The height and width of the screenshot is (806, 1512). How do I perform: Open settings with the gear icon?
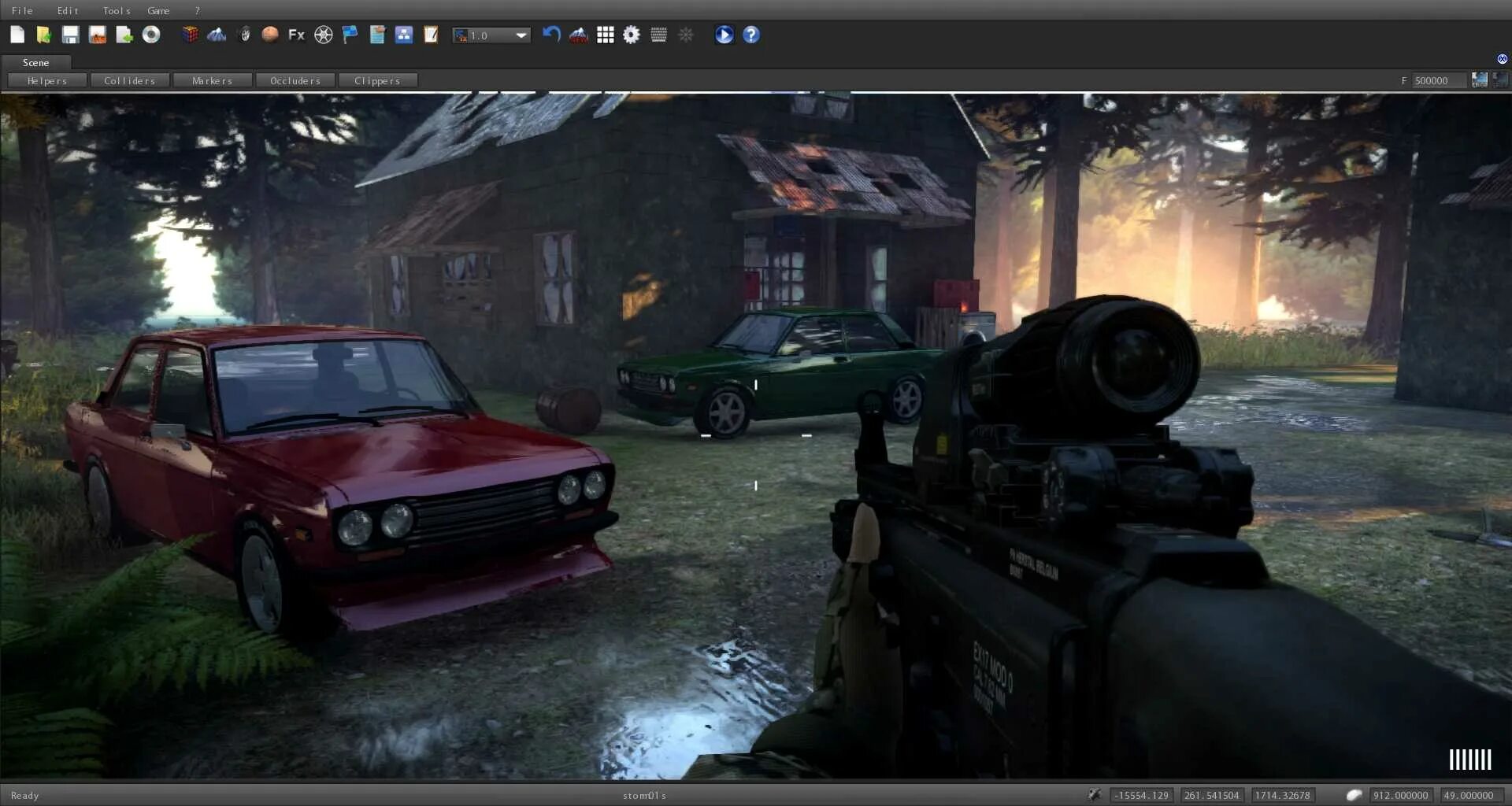tap(632, 35)
